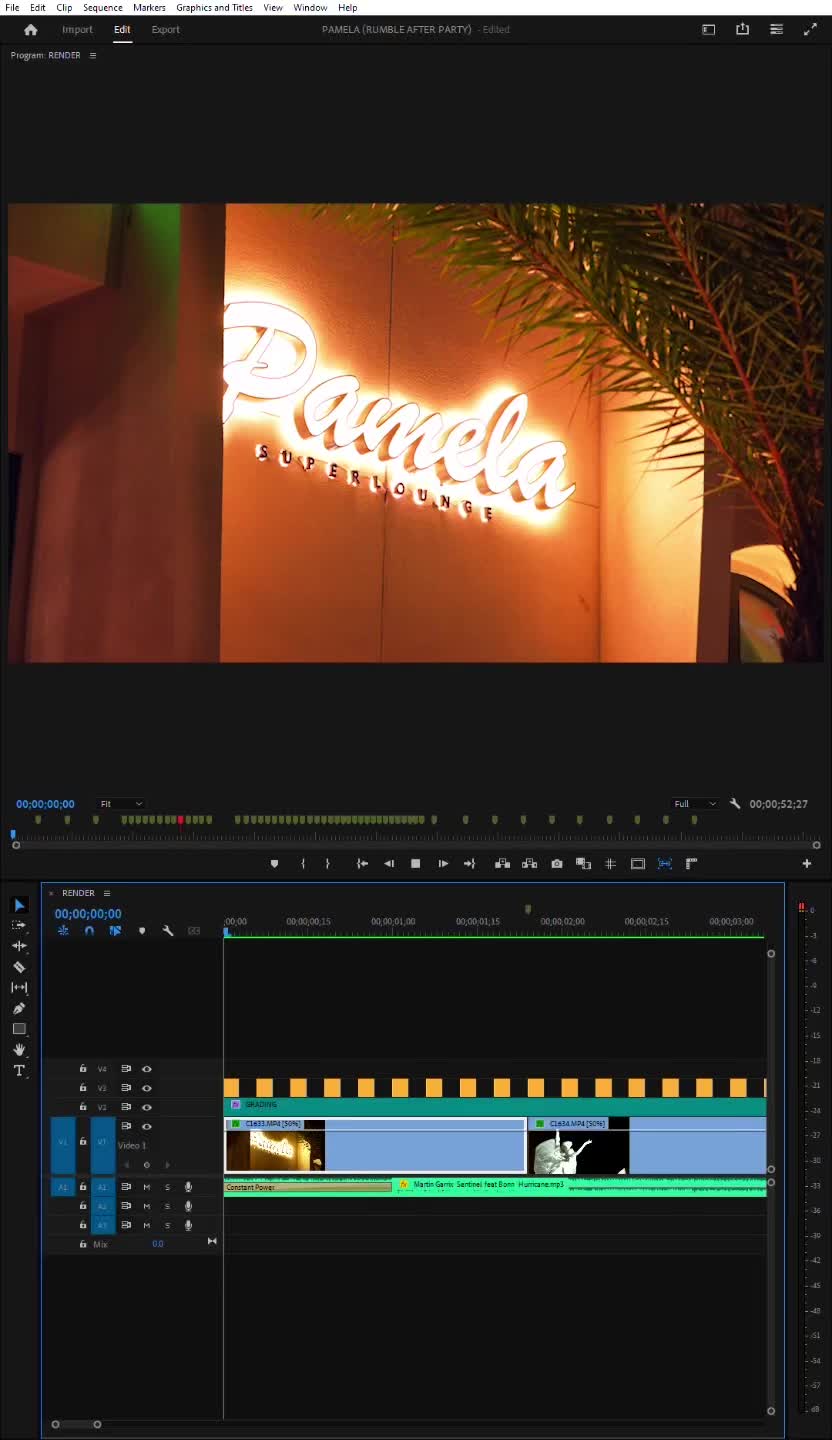Open Graphics and Titles menu
This screenshot has width=832, height=1440.
[x=214, y=7]
